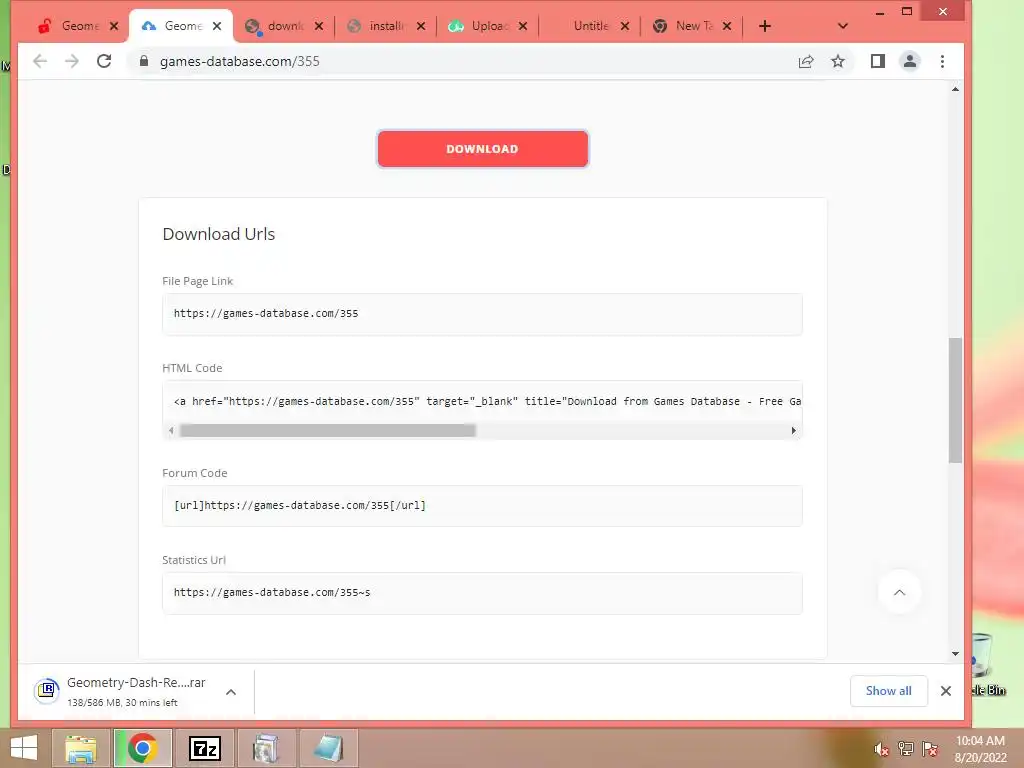
Task: Click the browser forward arrow
Action: pyautogui.click(x=72, y=61)
